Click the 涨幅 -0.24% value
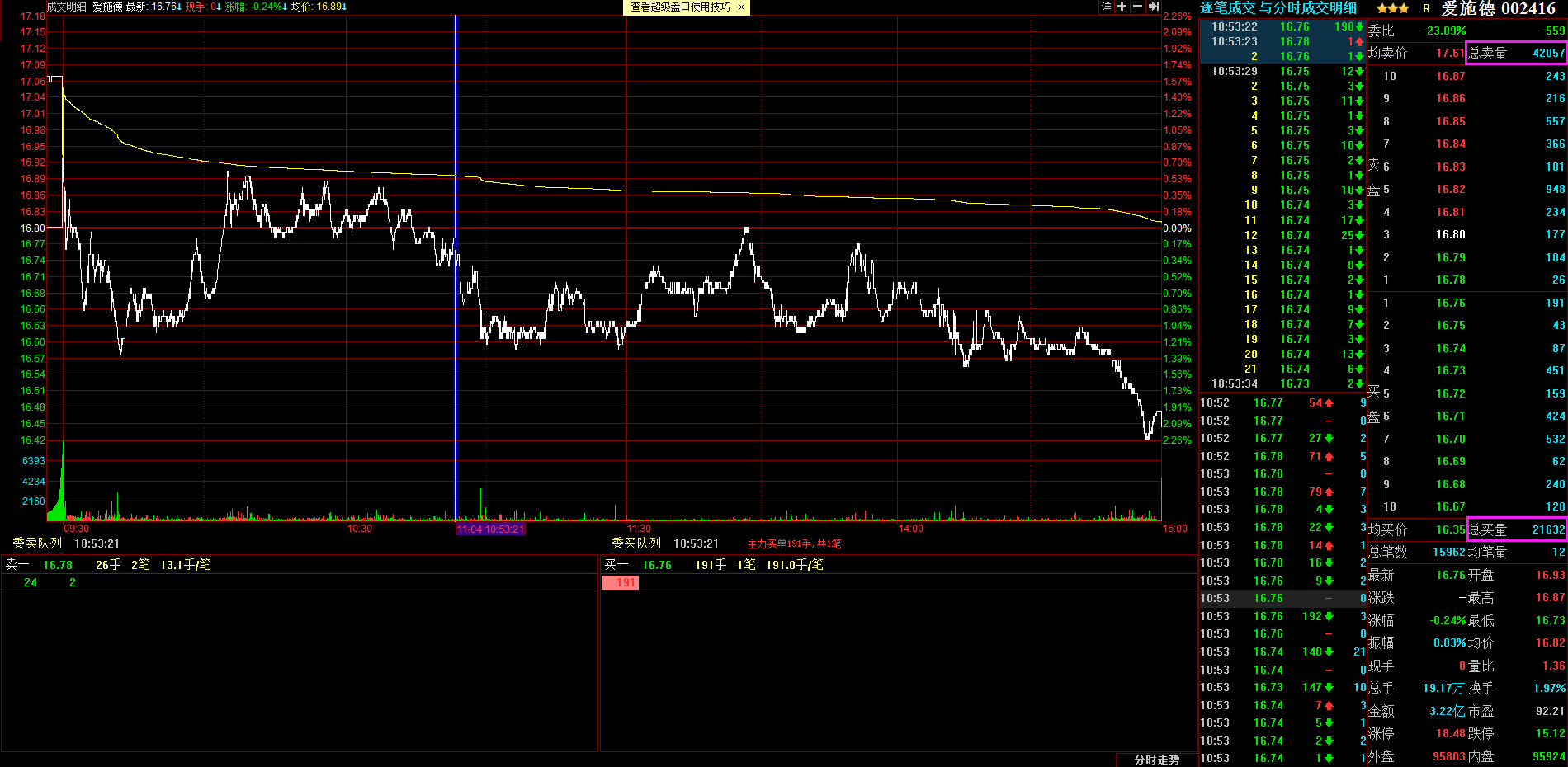Image resolution: width=1568 pixels, height=767 pixels. (1448, 620)
